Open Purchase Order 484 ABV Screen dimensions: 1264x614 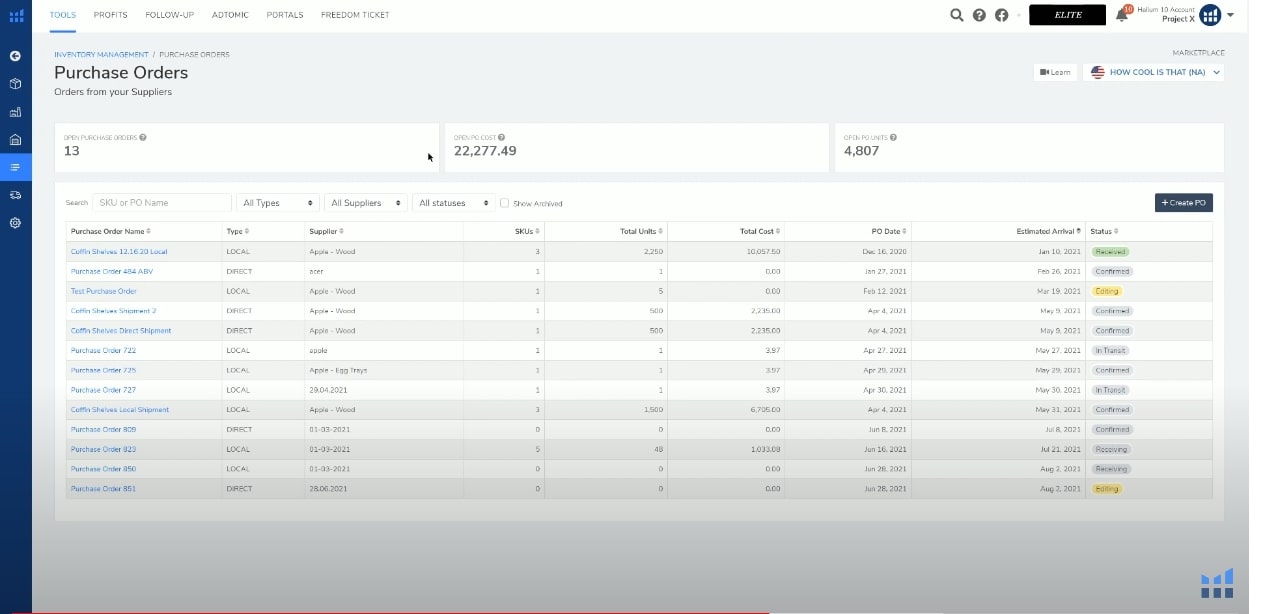click(x=112, y=271)
